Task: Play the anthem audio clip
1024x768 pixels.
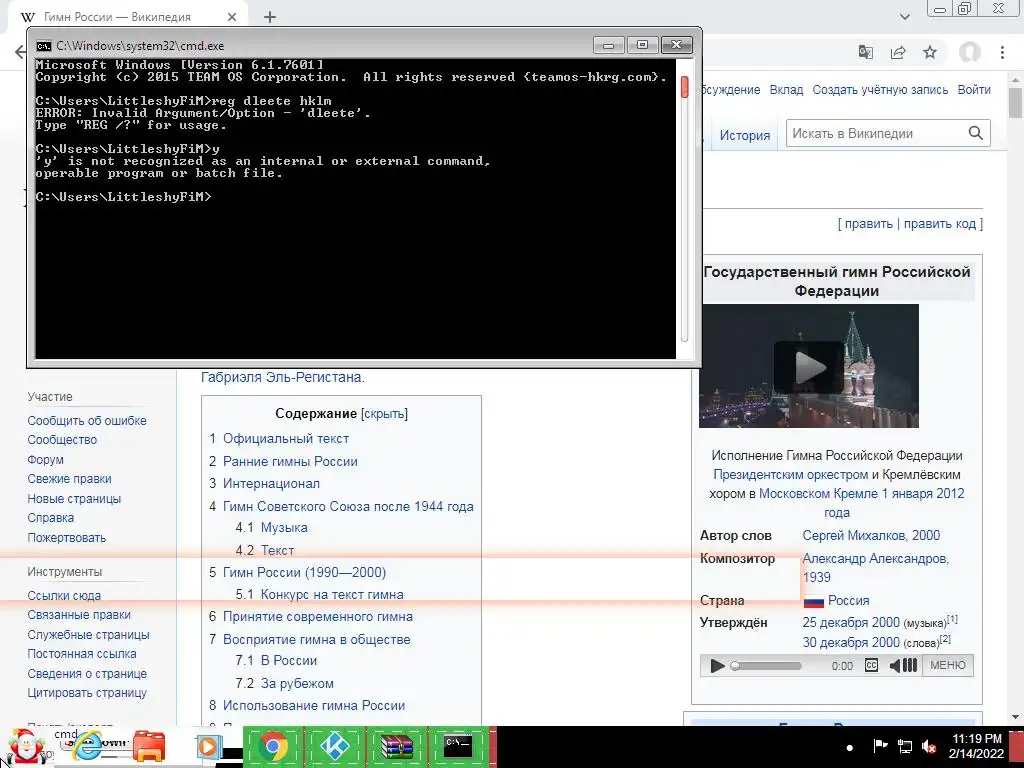Action: click(717, 665)
